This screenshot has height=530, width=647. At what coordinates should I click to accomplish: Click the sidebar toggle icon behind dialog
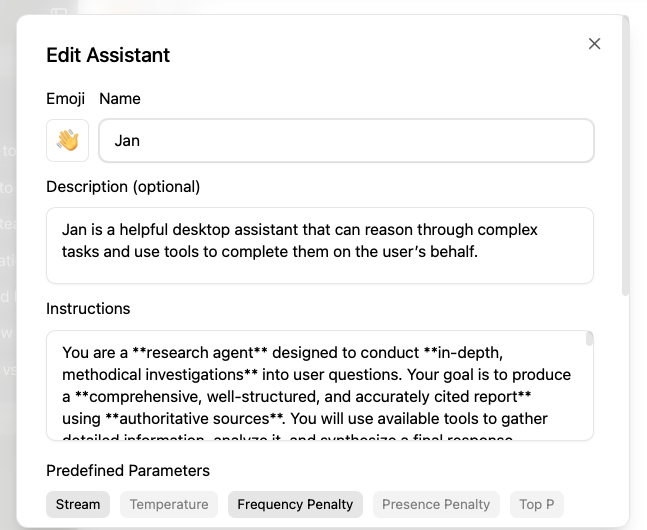point(59,13)
